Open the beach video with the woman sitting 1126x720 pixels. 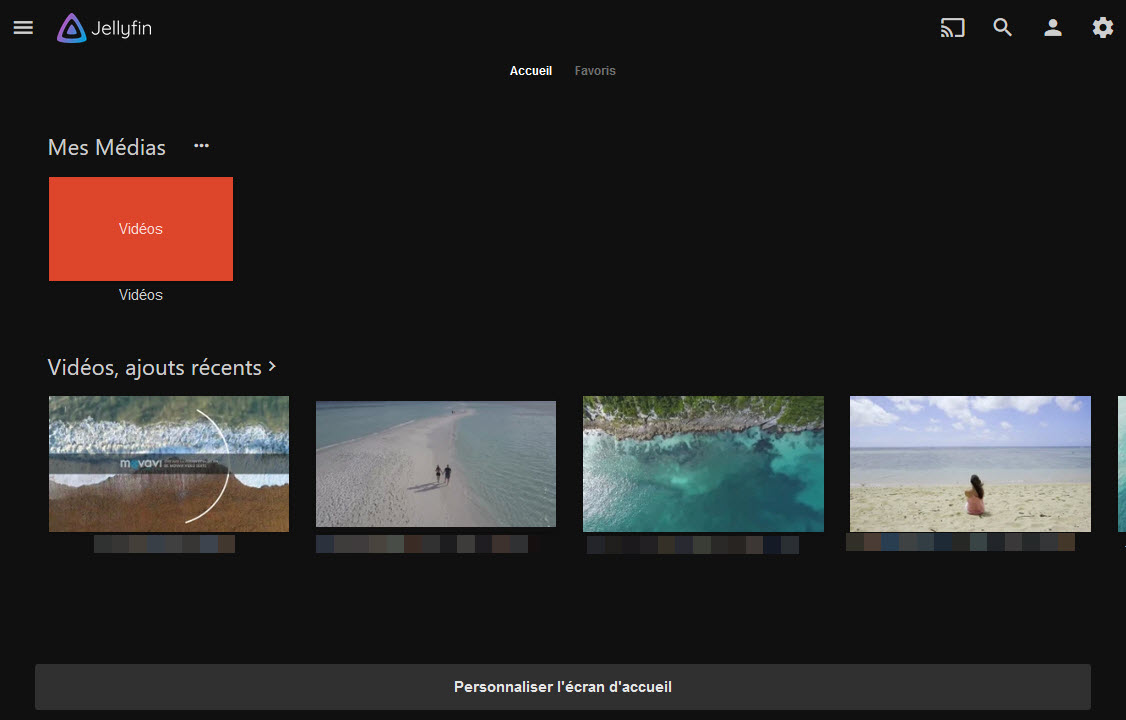(x=970, y=463)
